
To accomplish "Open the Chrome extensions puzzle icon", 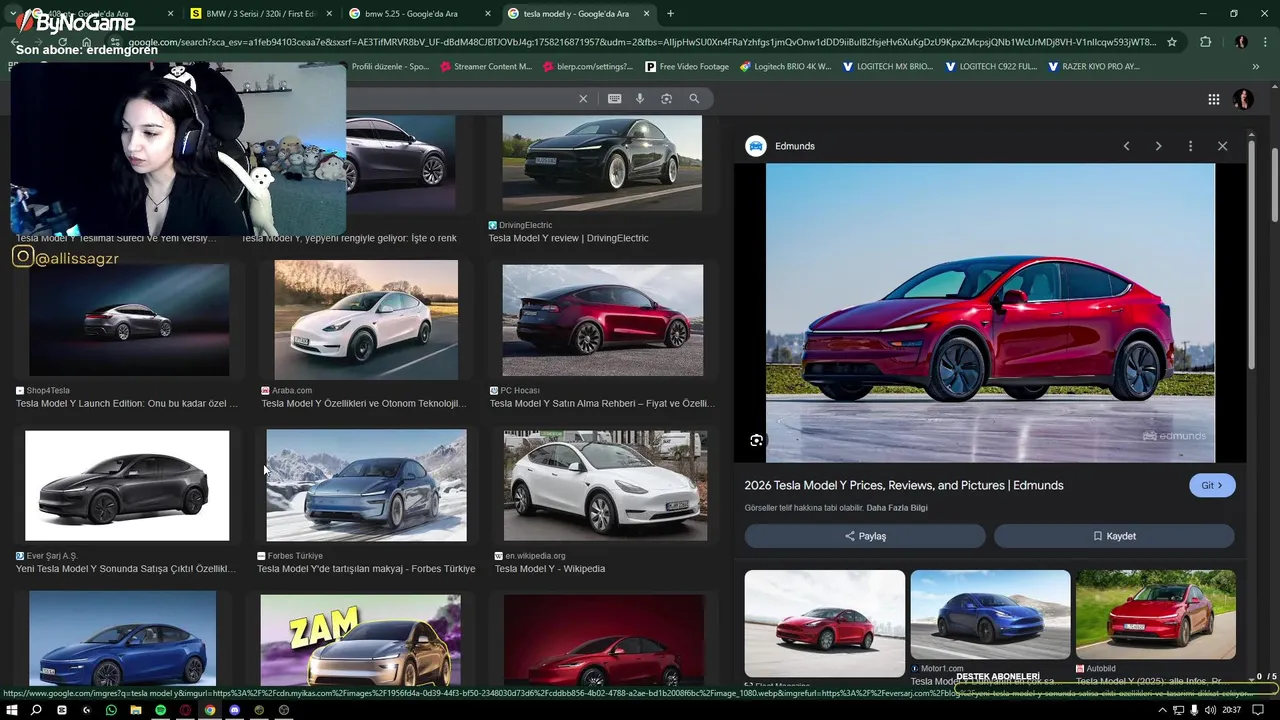I will [1205, 42].
